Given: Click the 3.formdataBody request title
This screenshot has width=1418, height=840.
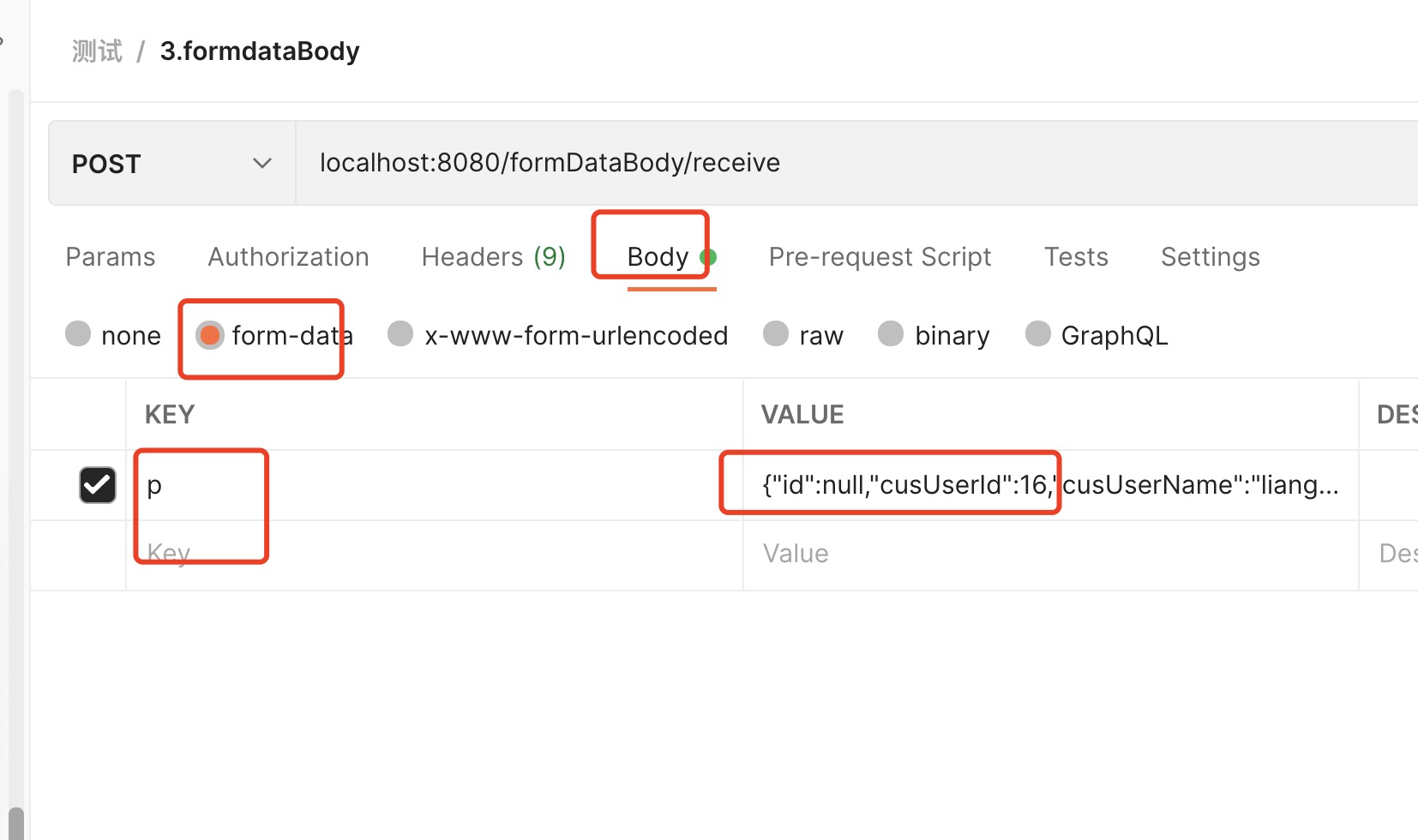Looking at the screenshot, I should (259, 51).
